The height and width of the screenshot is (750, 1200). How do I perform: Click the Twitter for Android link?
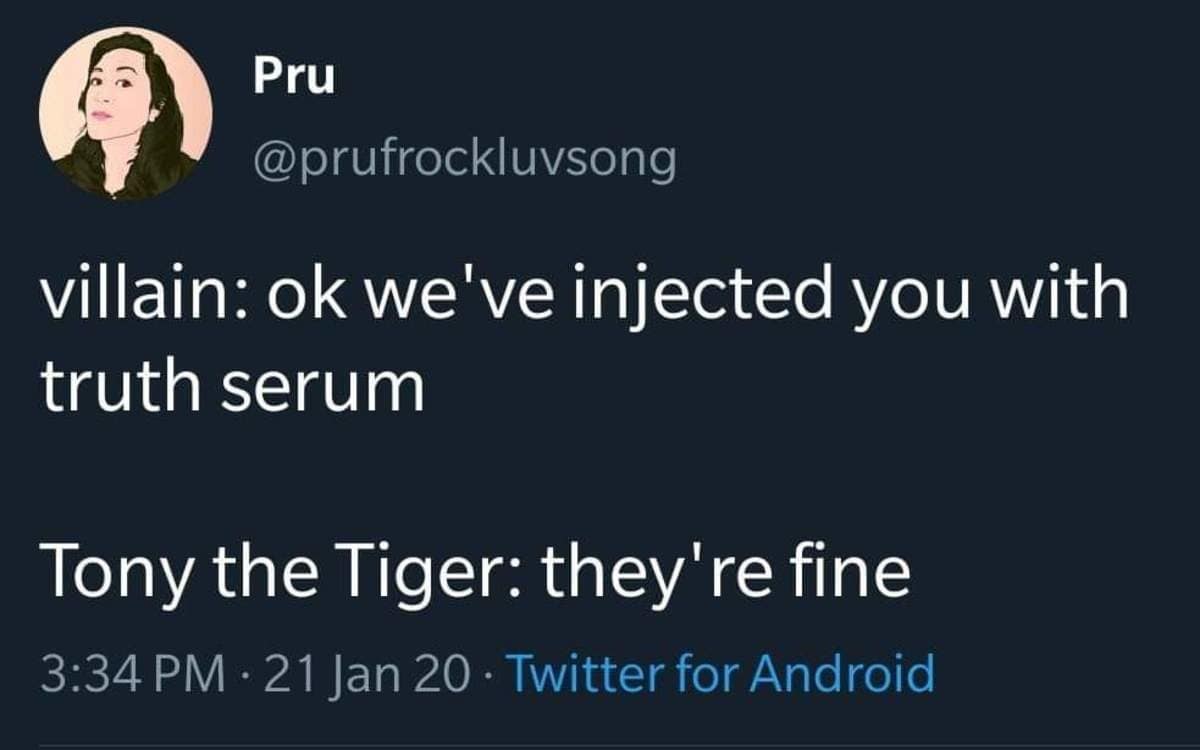(721, 673)
